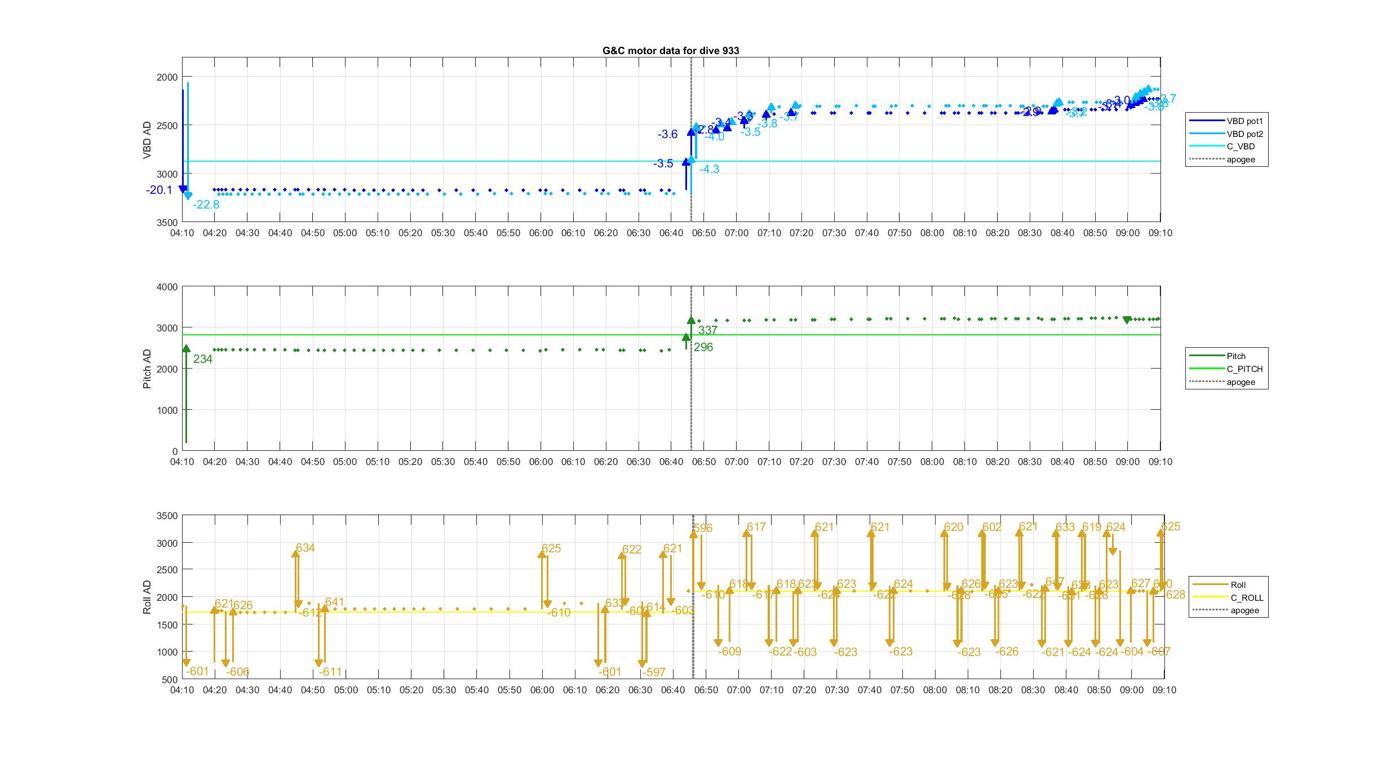Click '05:00' tick on the Roll plot x-axis
The image size is (1400, 764).
coord(345,690)
